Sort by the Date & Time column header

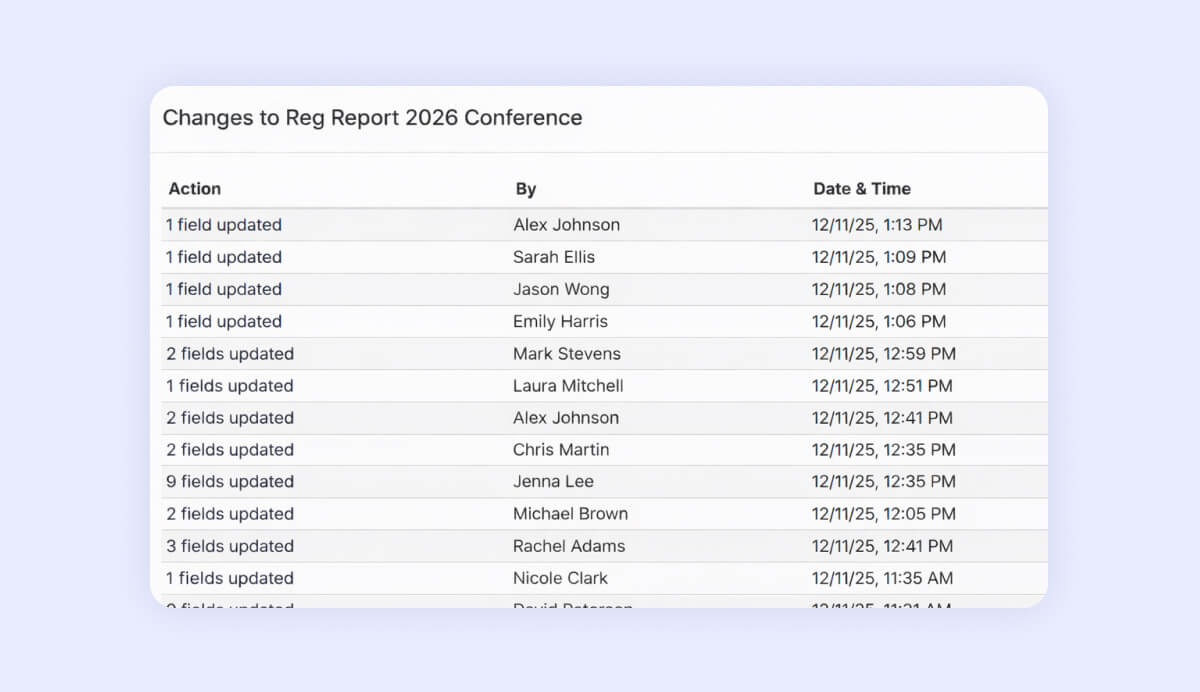point(862,189)
